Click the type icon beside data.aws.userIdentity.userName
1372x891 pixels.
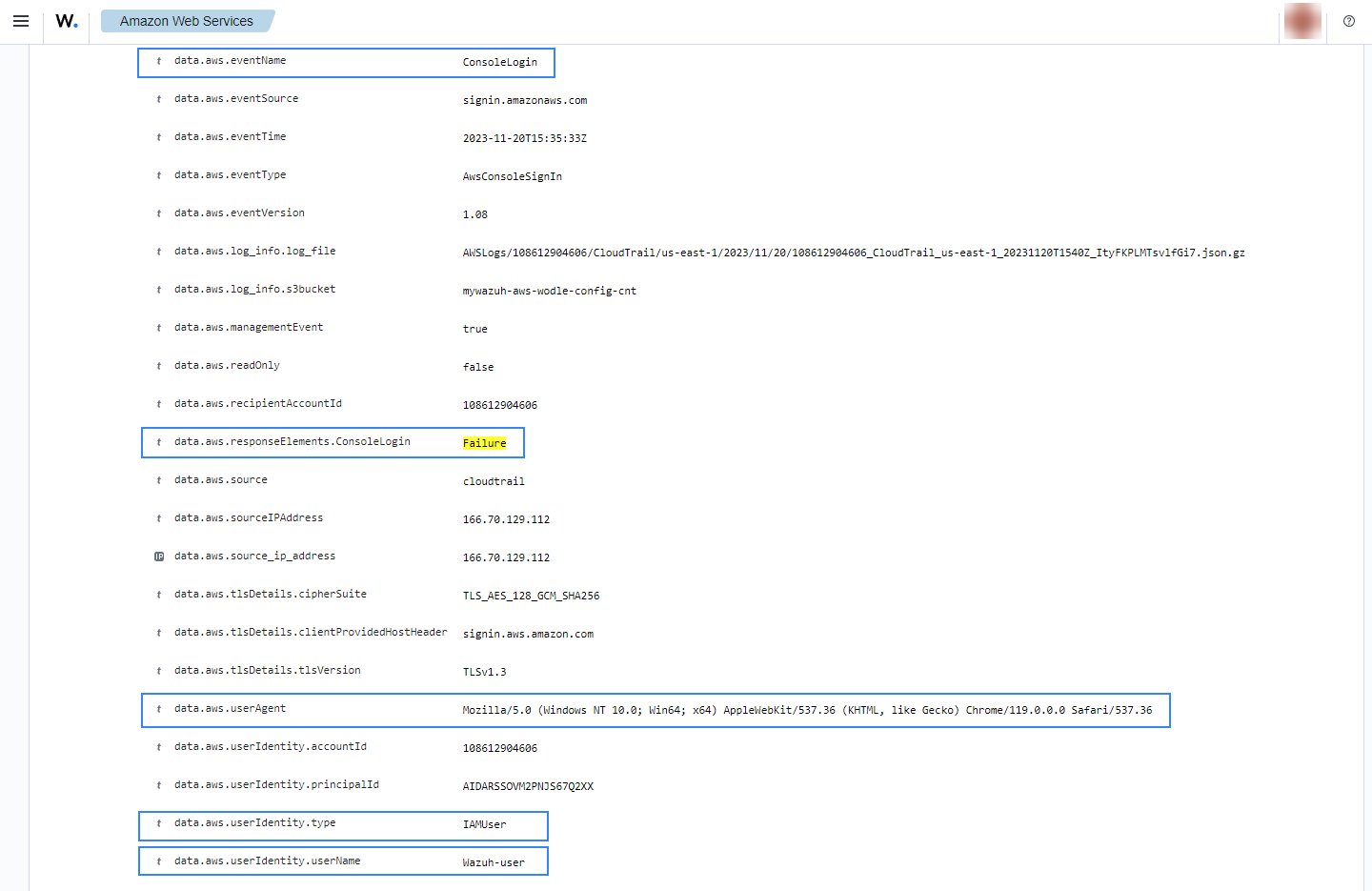pos(159,861)
